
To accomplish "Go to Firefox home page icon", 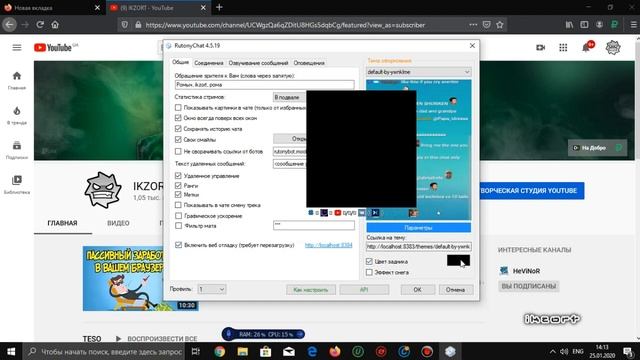I will pyautogui.click(x=55, y=24).
